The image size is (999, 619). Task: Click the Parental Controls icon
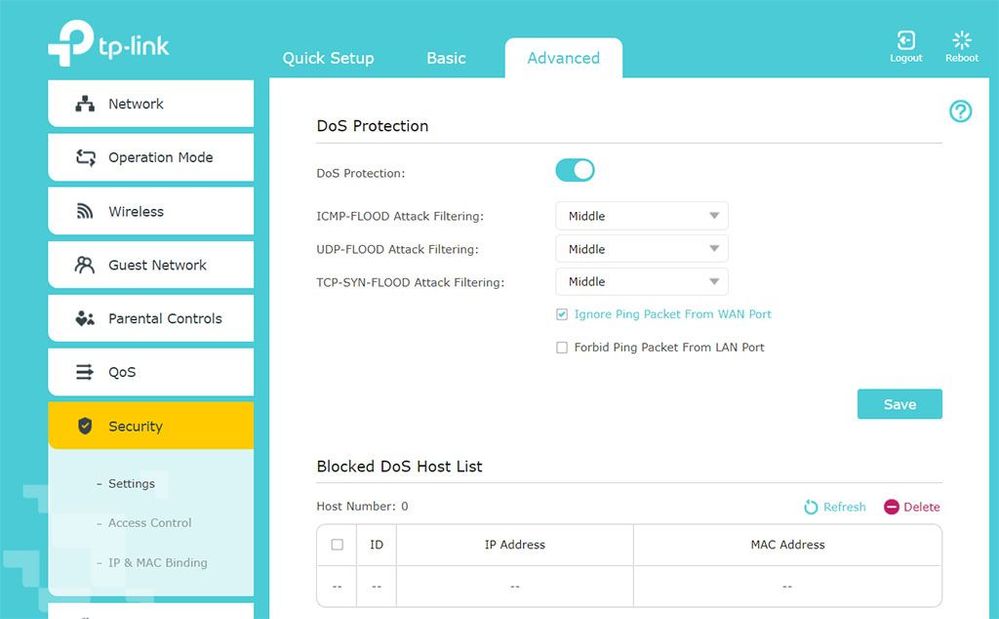(85, 318)
